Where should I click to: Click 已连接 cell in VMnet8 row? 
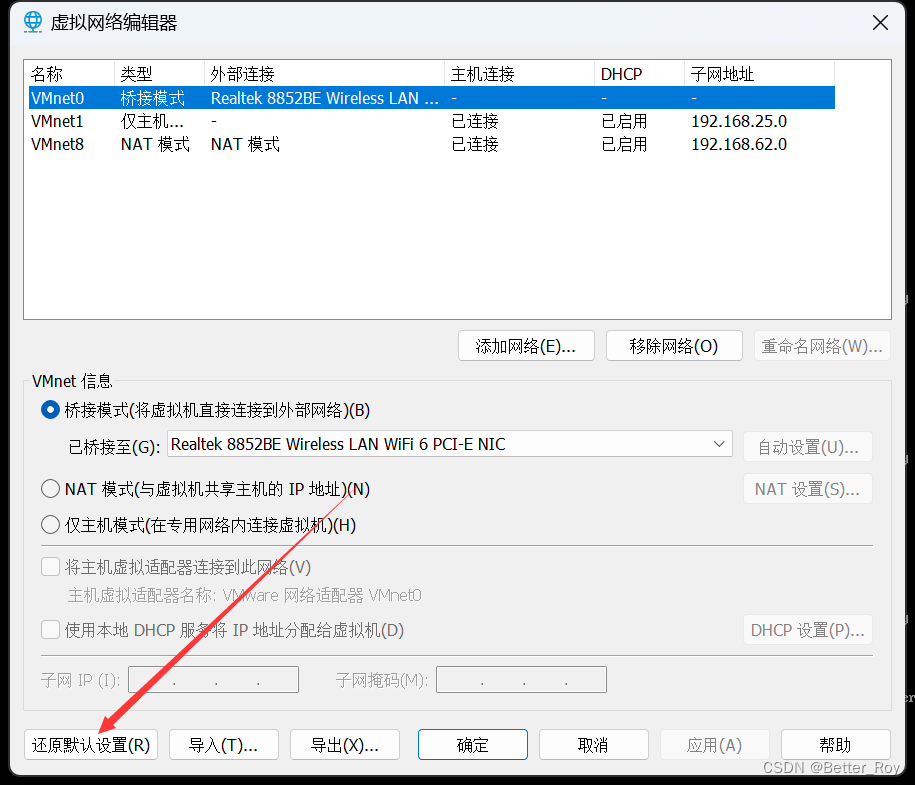click(475, 144)
